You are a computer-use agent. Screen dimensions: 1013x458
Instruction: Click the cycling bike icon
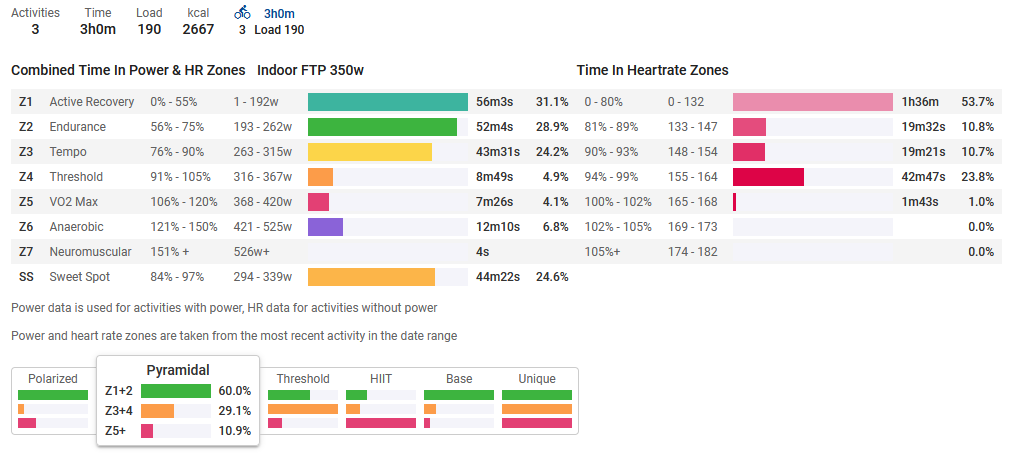(x=242, y=13)
